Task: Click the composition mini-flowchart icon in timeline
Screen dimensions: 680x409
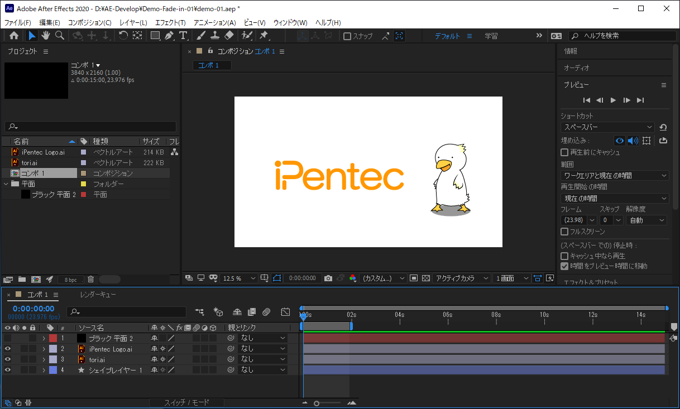Action: point(199,312)
